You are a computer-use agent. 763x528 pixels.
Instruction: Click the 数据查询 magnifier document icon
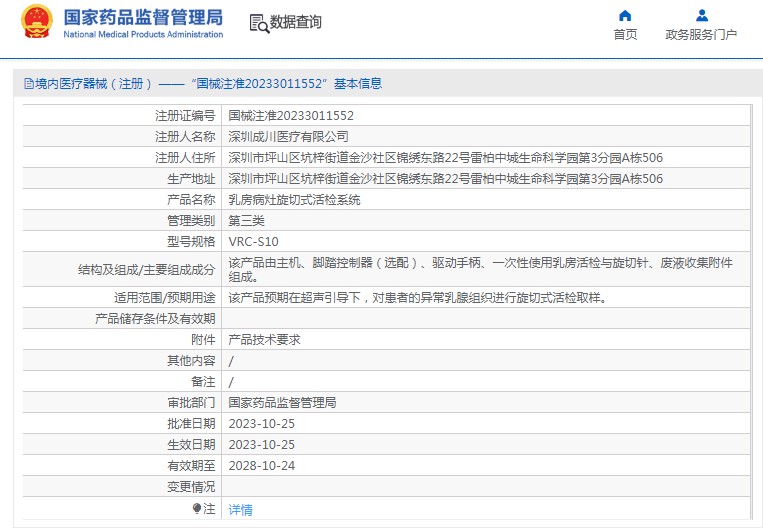[258, 23]
